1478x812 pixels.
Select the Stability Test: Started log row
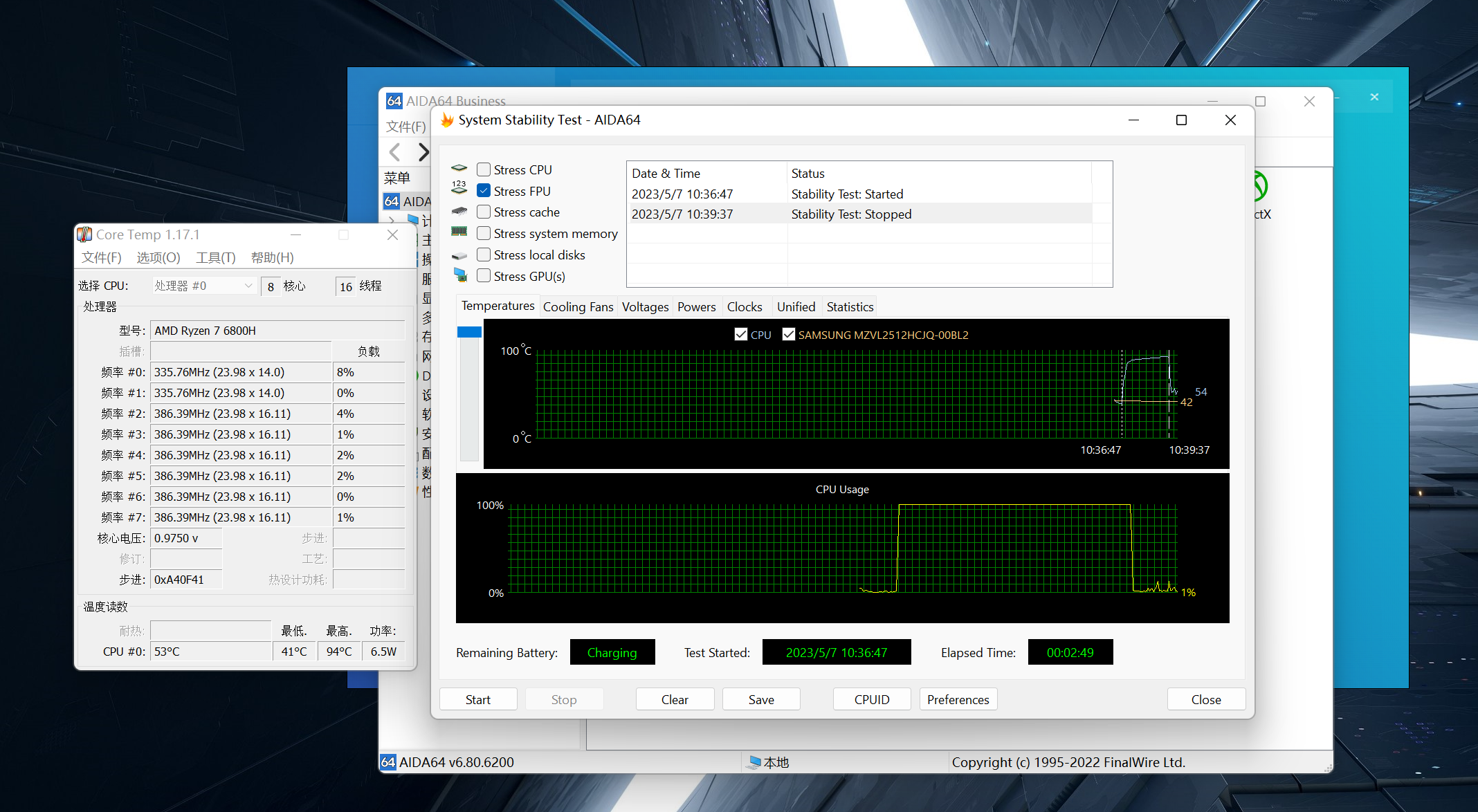pos(859,194)
